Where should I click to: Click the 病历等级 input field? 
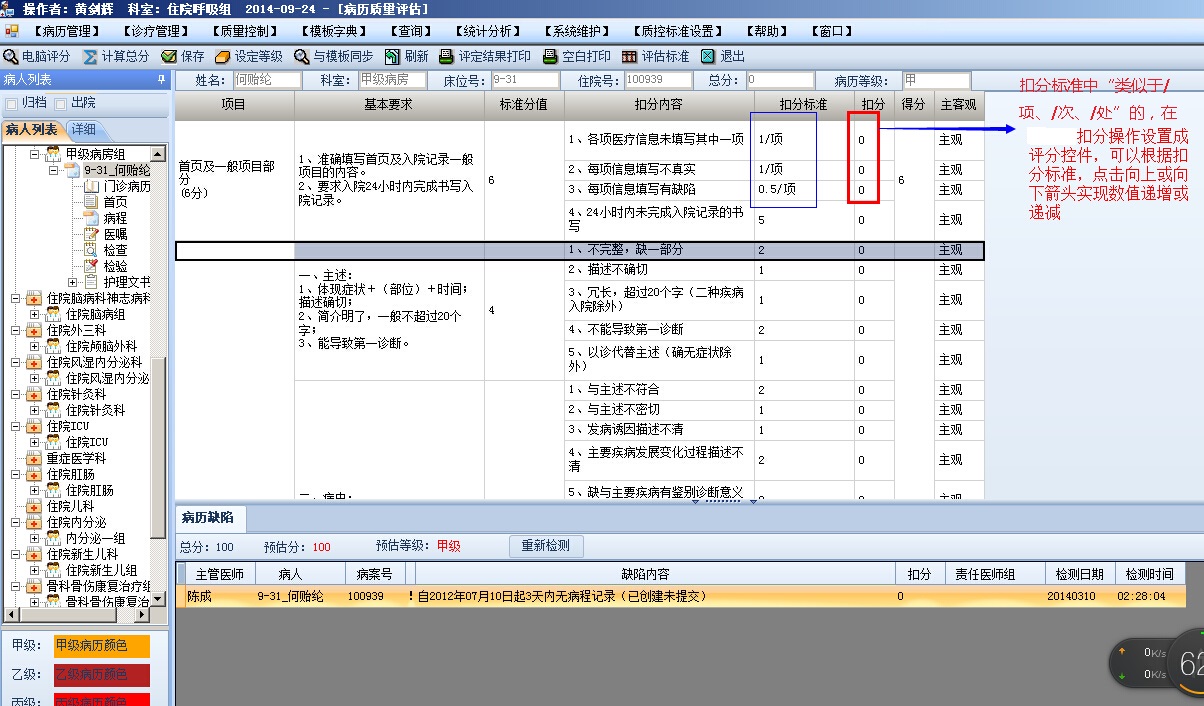click(x=936, y=80)
